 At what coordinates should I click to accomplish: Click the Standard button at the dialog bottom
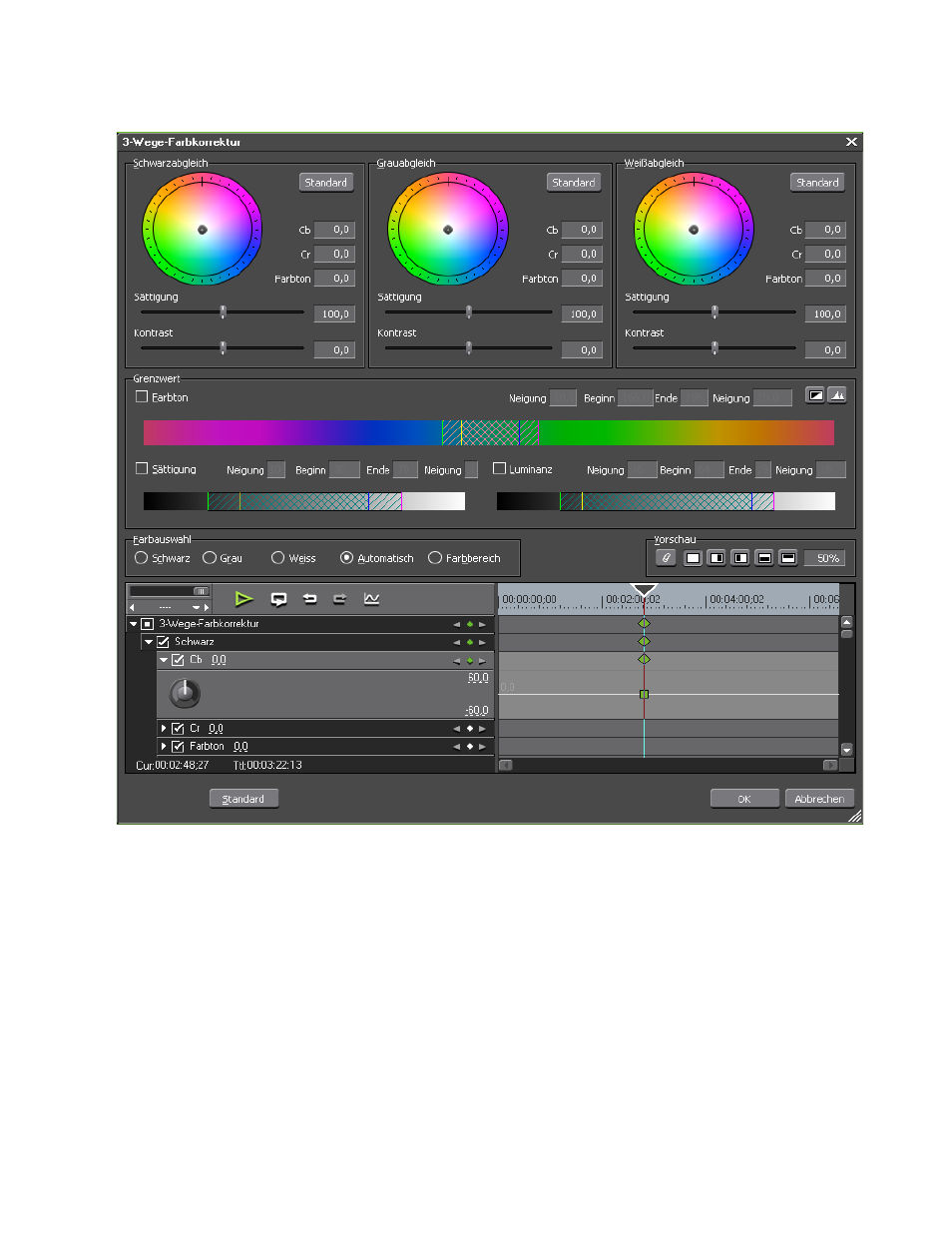tap(243, 799)
